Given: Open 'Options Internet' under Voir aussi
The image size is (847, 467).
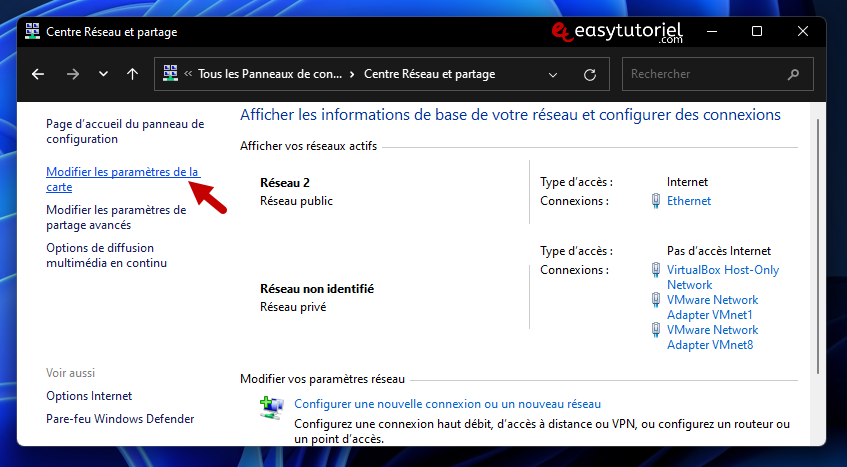Looking at the screenshot, I should [89, 396].
